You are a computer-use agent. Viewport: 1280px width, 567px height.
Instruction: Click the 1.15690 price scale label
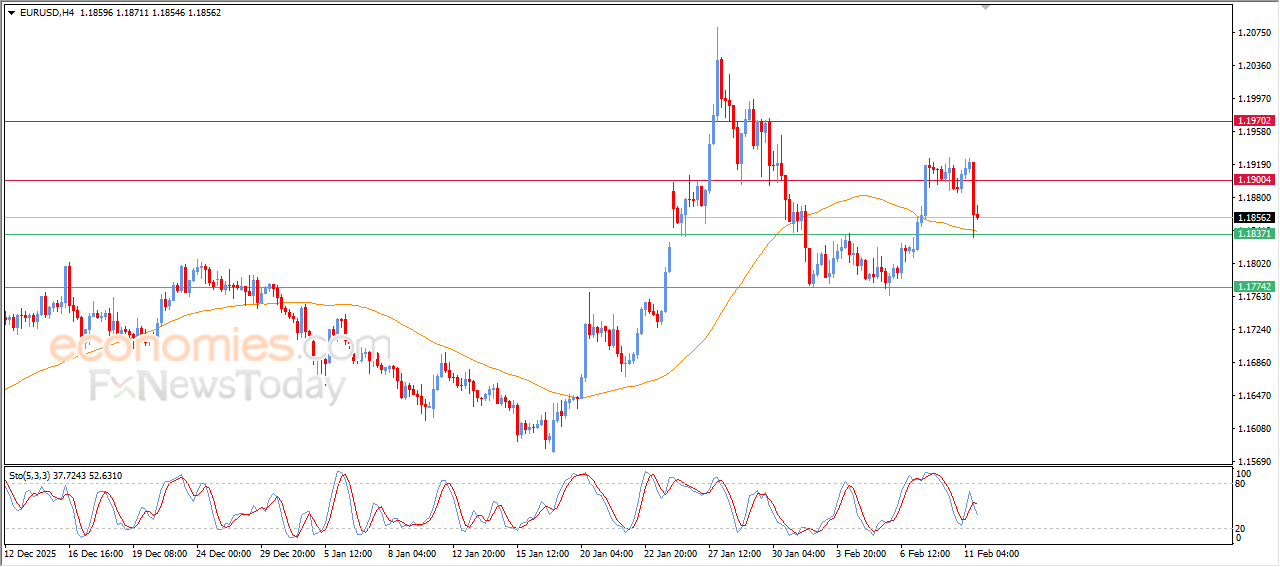click(x=1254, y=462)
